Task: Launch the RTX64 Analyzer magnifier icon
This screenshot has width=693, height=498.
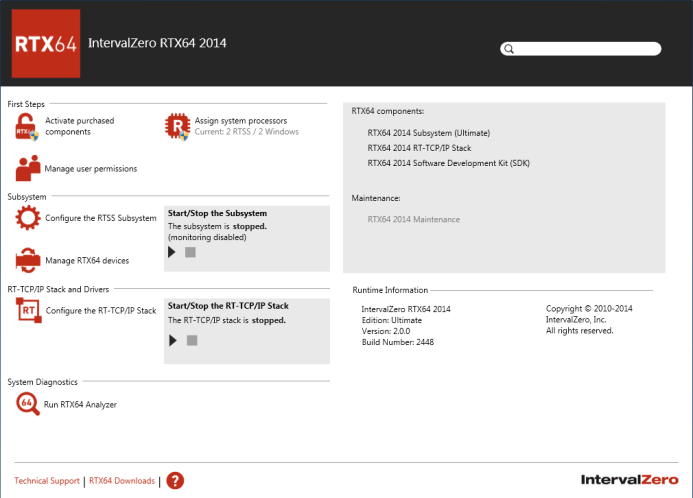Action: point(28,404)
